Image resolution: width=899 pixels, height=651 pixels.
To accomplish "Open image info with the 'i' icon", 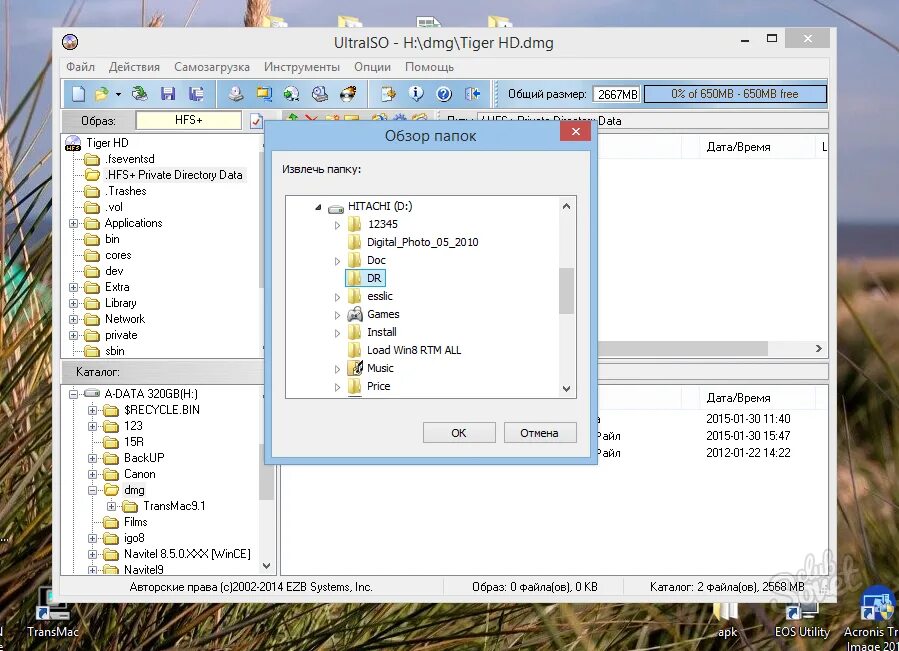I will click(416, 93).
